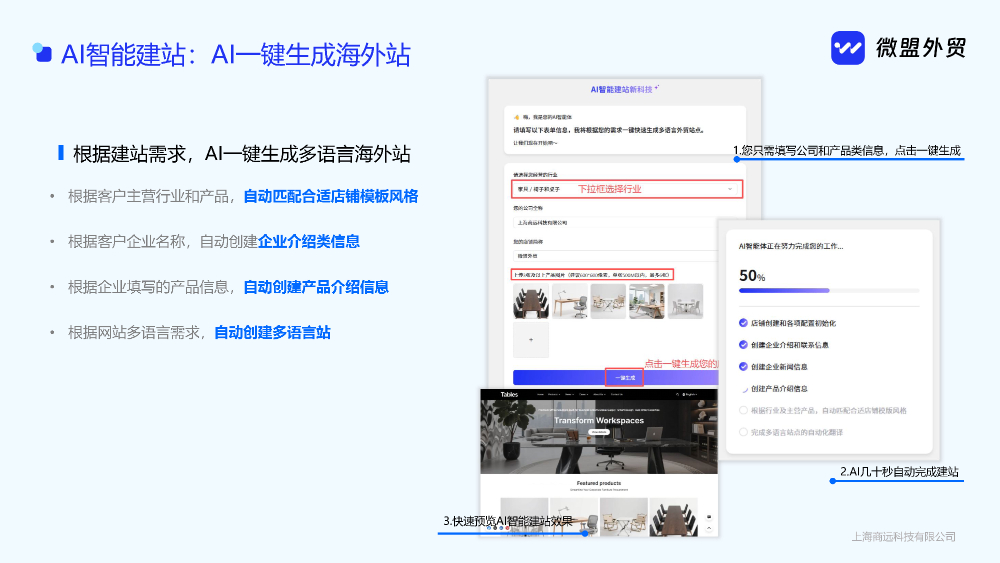Click checked circle for 创建企业介绍和联系信息

click(743, 345)
